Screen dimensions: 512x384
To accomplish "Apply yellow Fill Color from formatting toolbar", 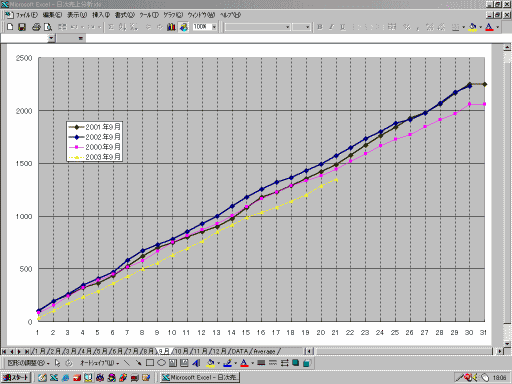I will coord(473,27).
